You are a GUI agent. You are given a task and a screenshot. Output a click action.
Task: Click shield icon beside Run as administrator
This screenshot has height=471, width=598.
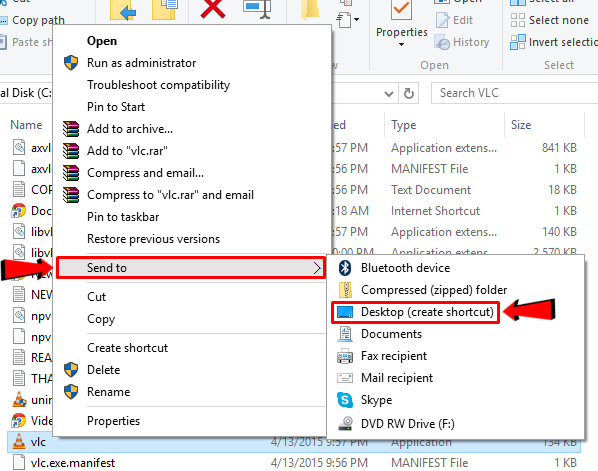[71, 63]
